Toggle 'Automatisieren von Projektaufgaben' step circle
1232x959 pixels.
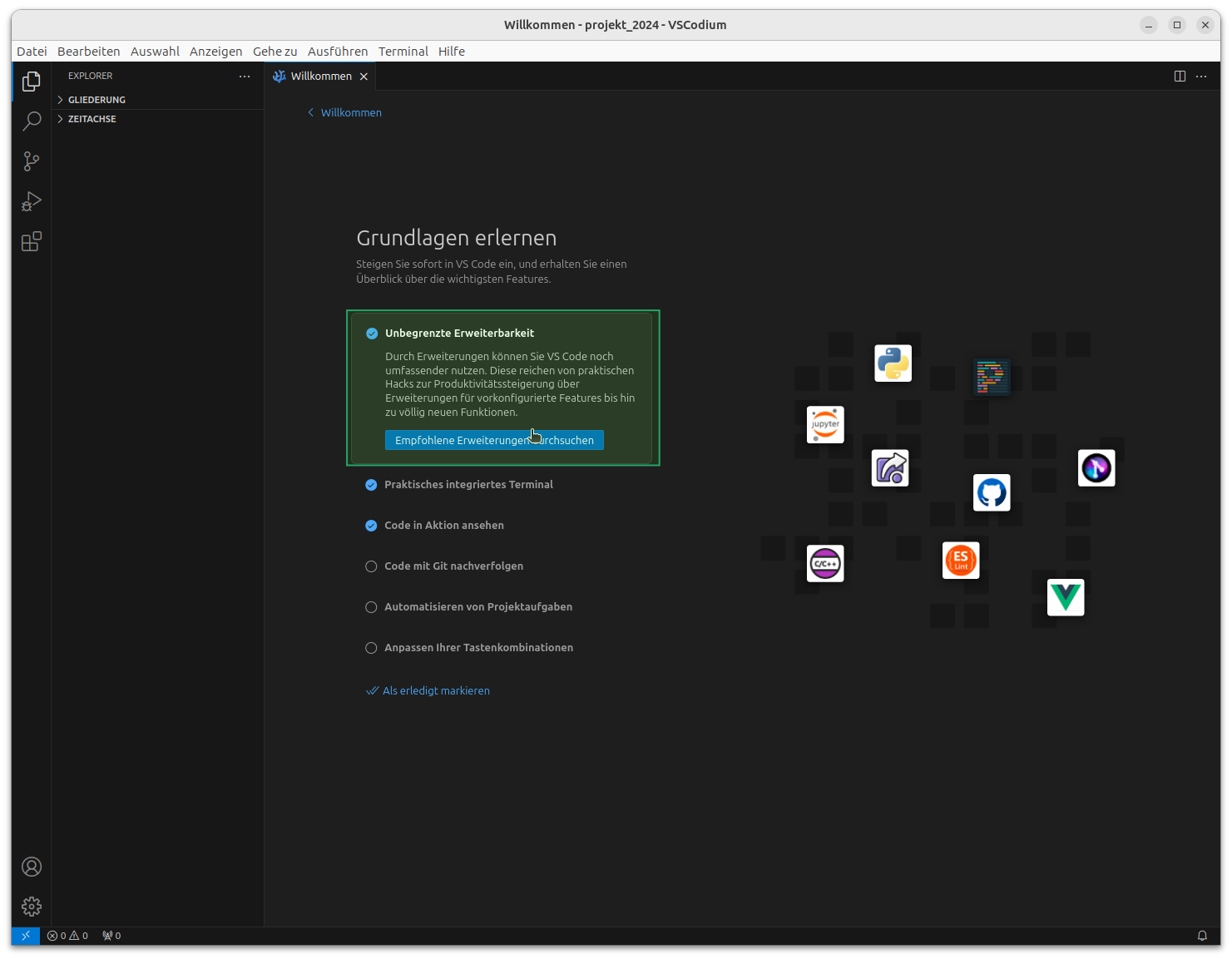(371, 607)
